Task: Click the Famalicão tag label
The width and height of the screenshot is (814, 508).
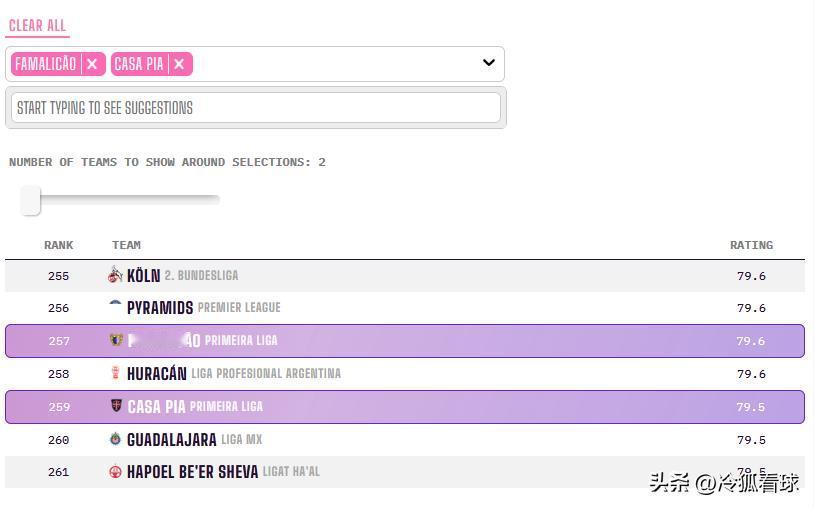Action: pyautogui.click(x=46, y=64)
